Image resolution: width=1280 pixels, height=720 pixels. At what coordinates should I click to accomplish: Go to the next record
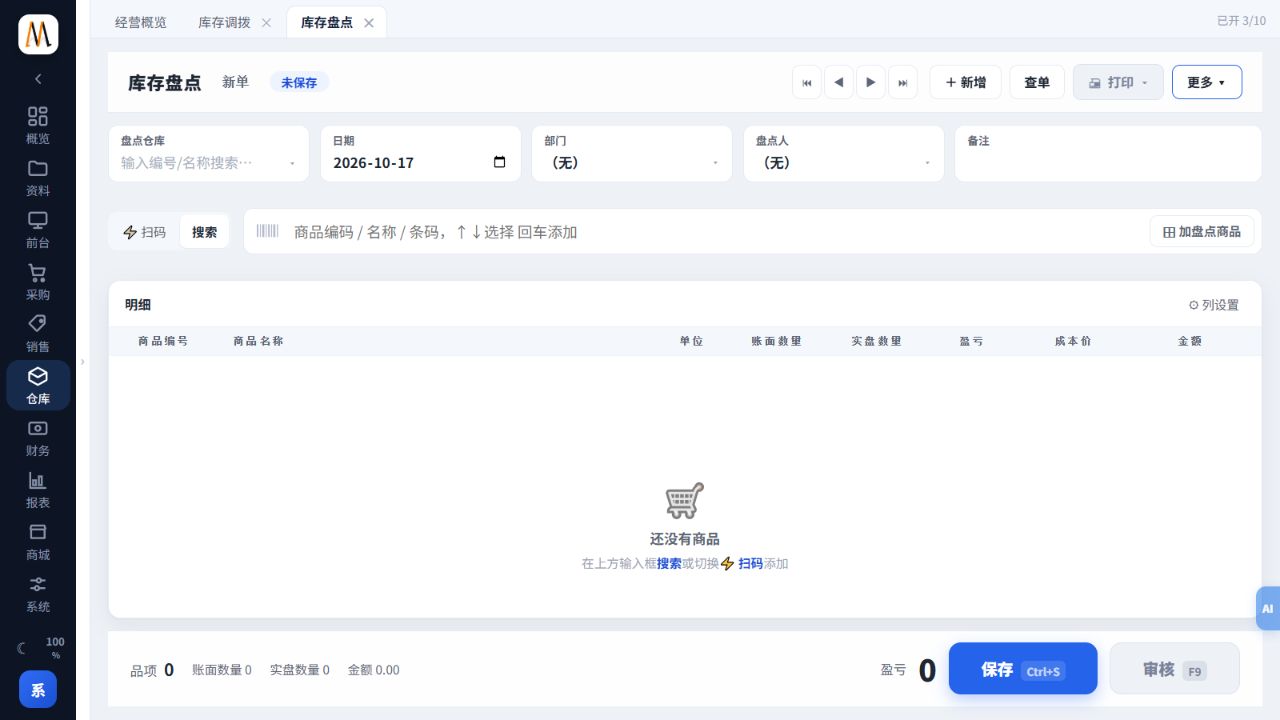(x=871, y=82)
